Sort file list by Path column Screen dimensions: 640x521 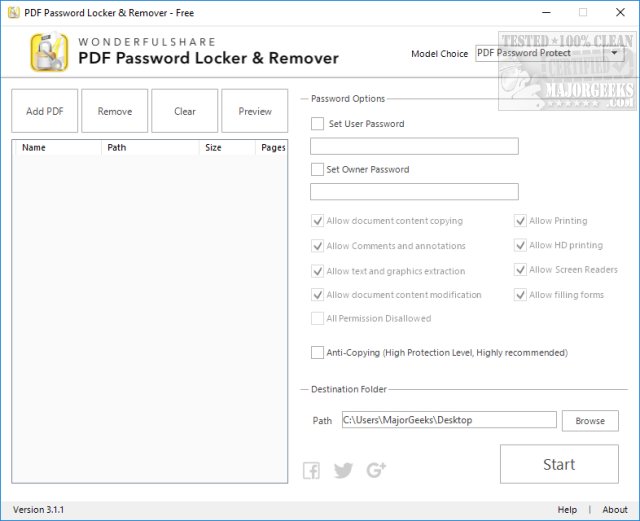(150, 147)
